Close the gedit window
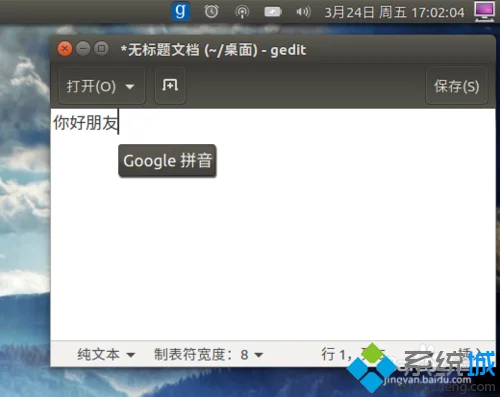Image resolution: width=500 pixels, height=397 pixels. [x=65, y=49]
